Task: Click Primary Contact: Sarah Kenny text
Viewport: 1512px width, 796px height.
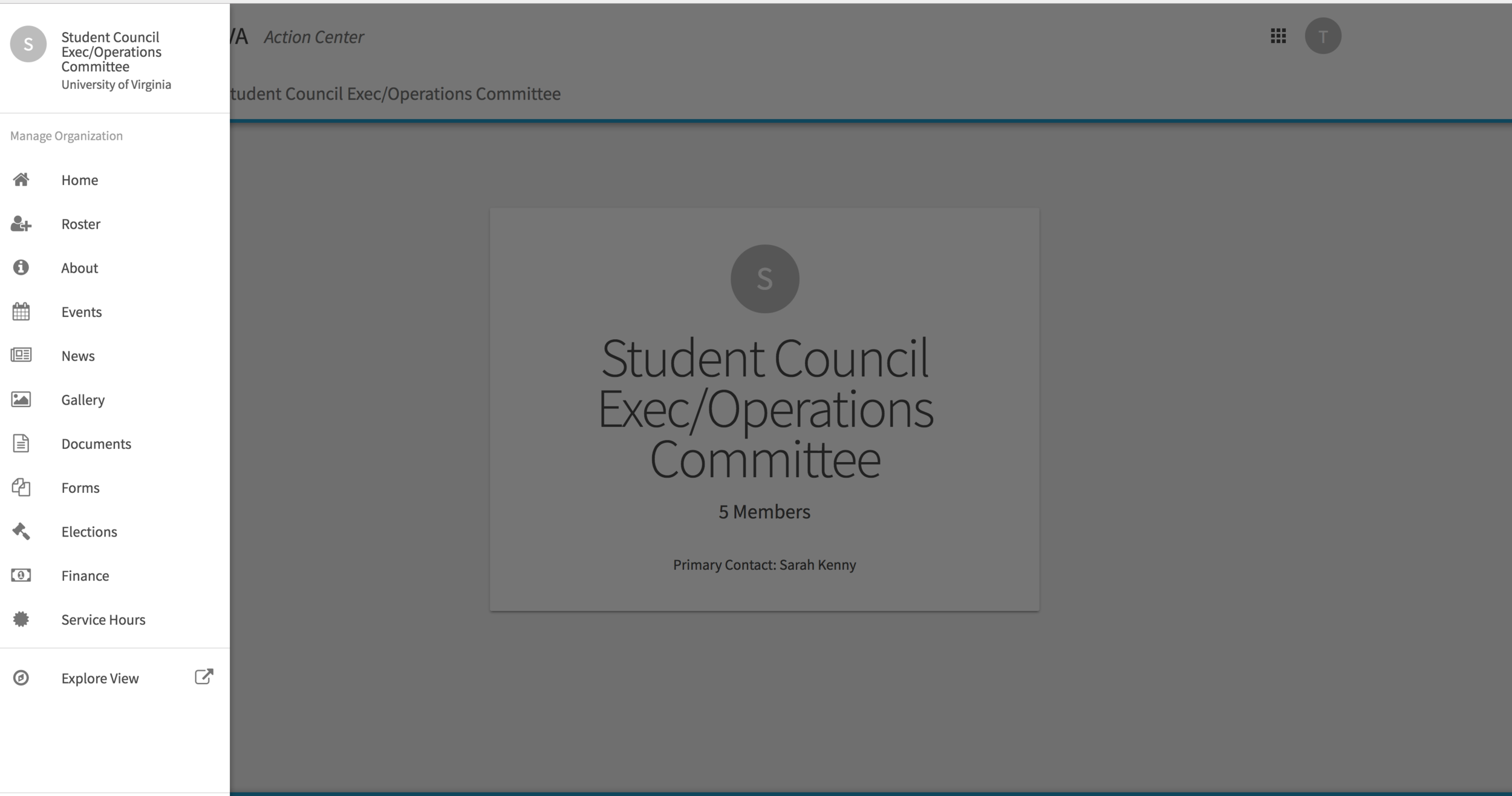Action: [x=764, y=564]
